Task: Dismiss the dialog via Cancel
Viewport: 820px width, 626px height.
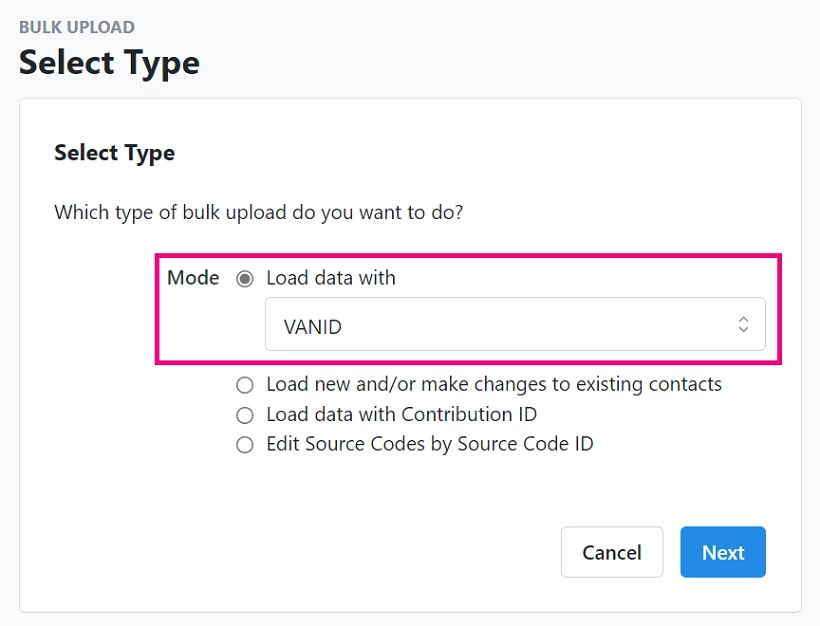Action: 612,552
